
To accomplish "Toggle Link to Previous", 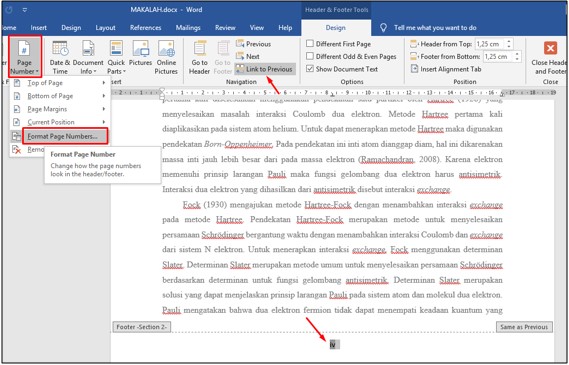I will 265,69.
